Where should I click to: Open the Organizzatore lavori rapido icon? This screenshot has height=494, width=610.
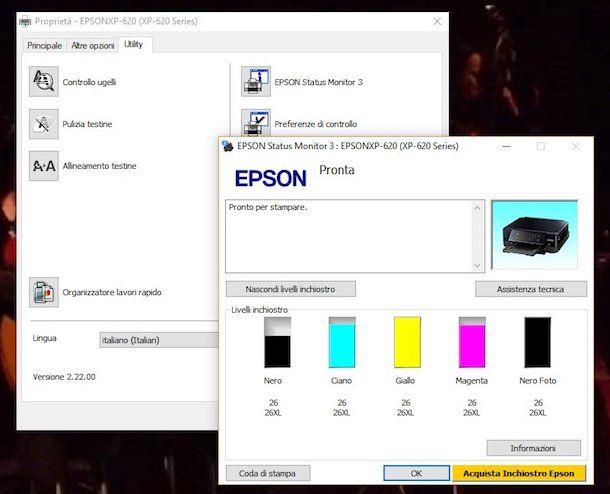coord(44,292)
